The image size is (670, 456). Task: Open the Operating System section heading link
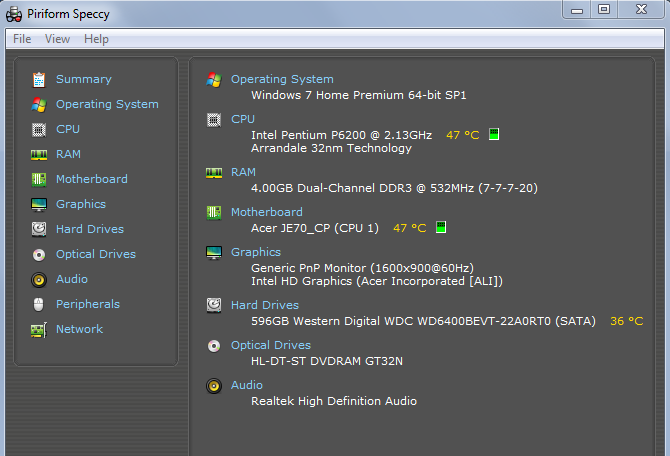[x=282, y=79]
